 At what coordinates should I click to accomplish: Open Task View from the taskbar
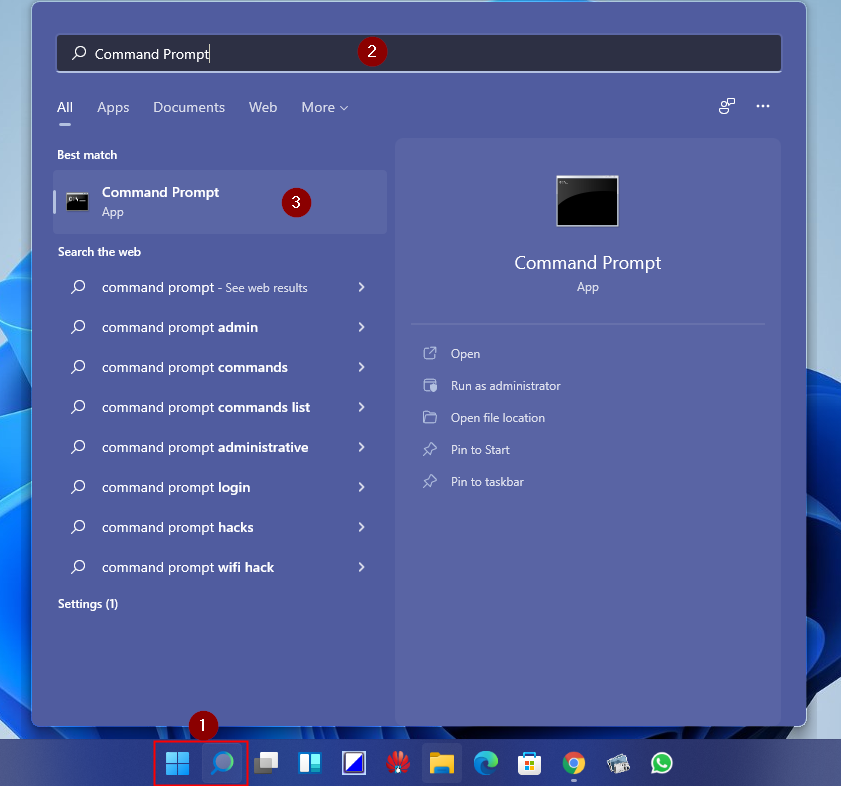[x=265, y=763]
